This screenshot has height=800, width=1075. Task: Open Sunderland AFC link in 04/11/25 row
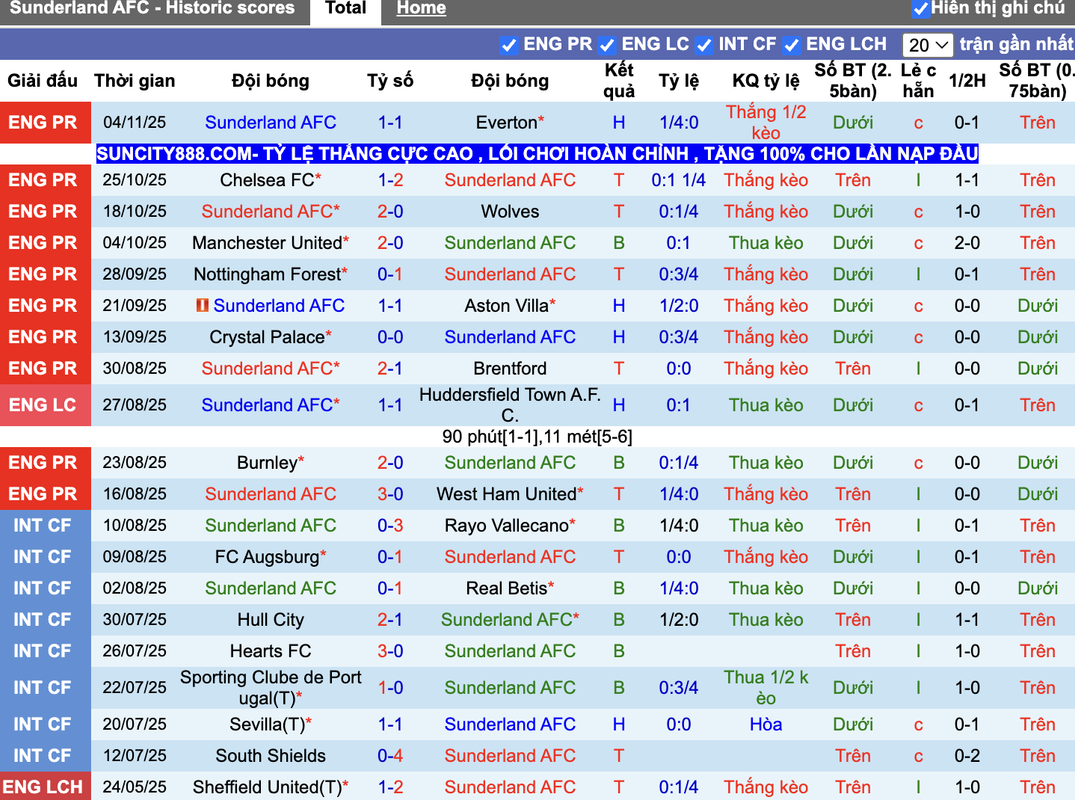pyautogui.click(x=270, y=123)
